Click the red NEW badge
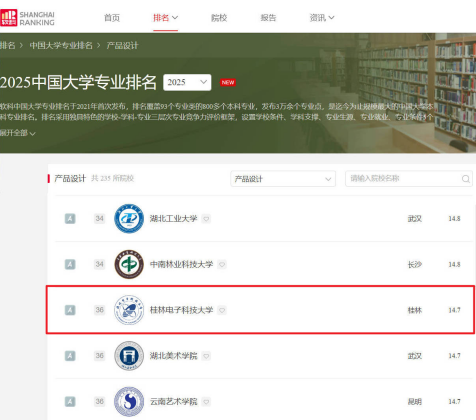This screenshot has width=476, height=420. coord(228,82)
